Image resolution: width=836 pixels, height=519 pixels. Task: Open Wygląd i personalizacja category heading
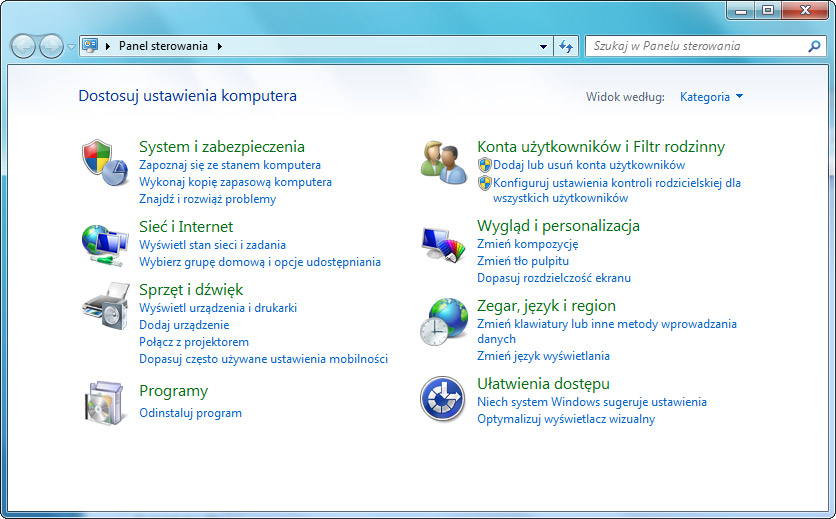click(558, 226)
